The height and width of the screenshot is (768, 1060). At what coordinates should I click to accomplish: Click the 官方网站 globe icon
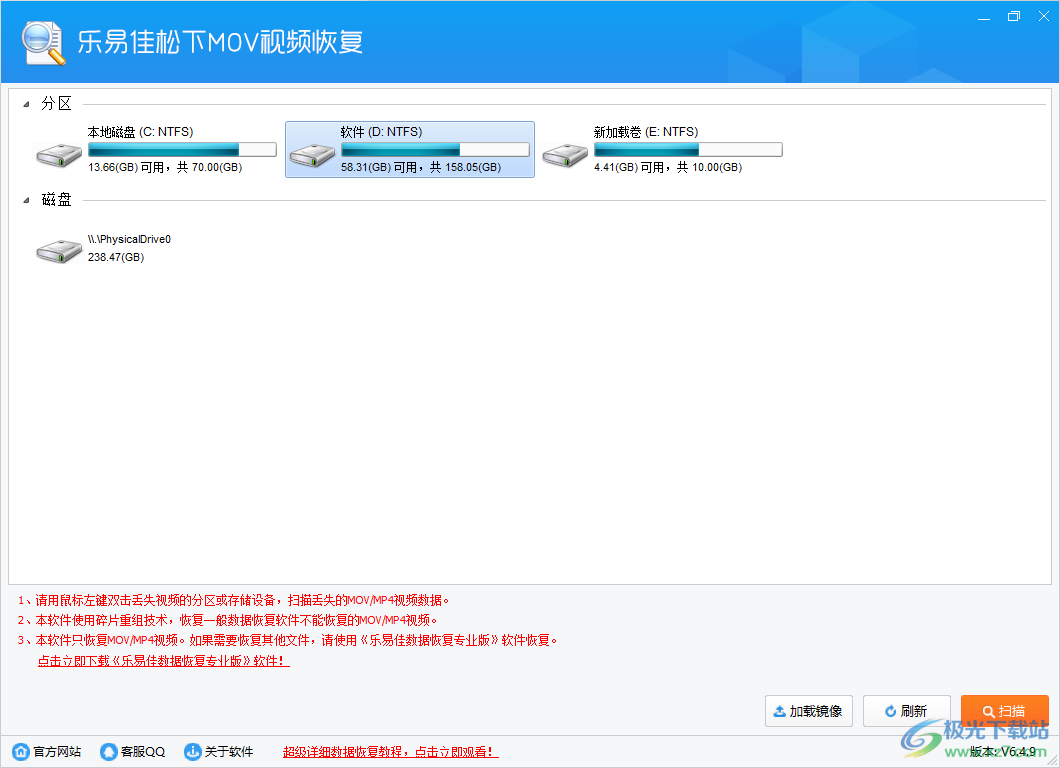point(22,751)
